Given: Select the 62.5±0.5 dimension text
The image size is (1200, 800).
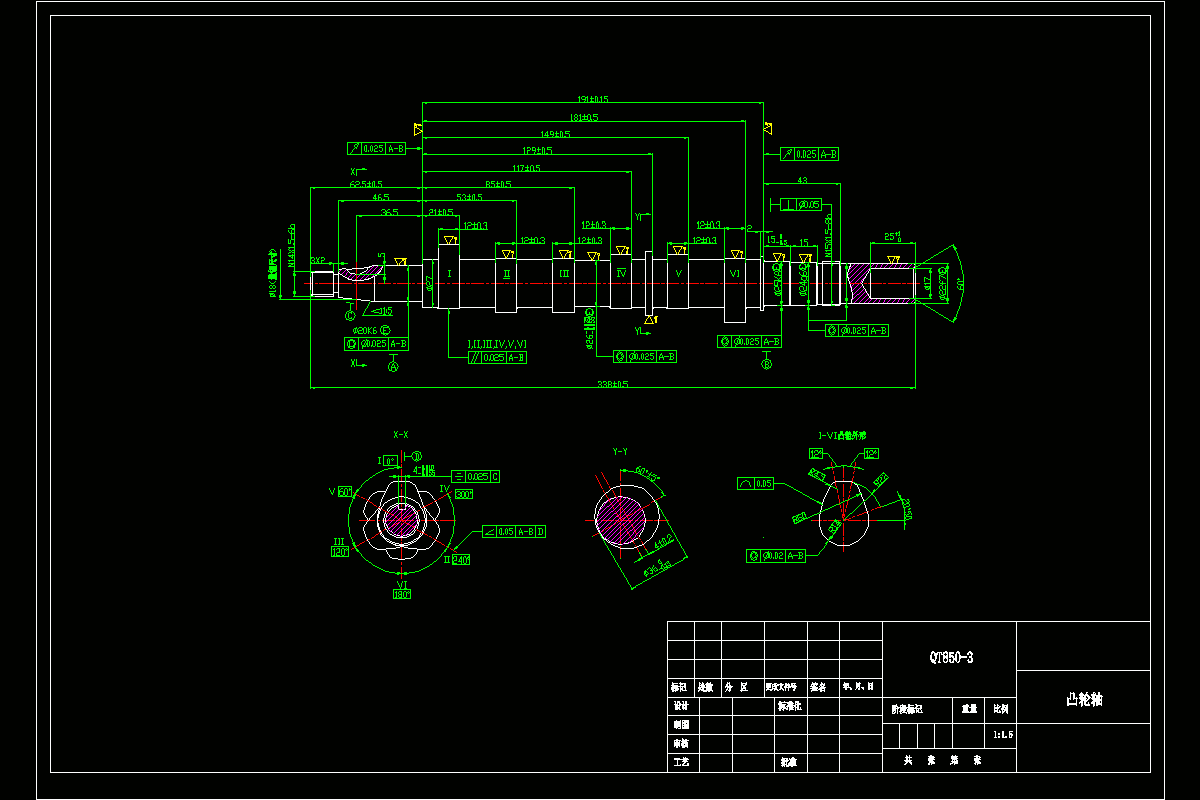Looking at the screenshot, I should click(x=366, y=184).
